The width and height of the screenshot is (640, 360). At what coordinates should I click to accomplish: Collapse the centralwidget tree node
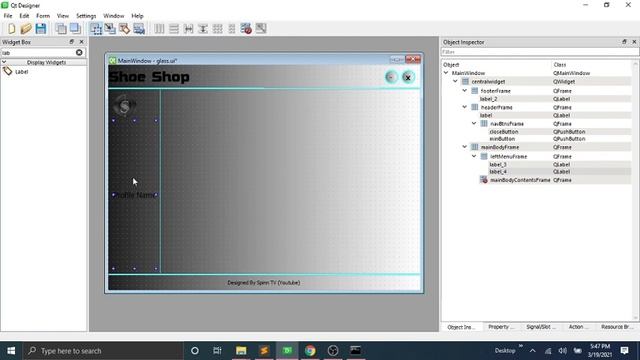tap(456, 81)
